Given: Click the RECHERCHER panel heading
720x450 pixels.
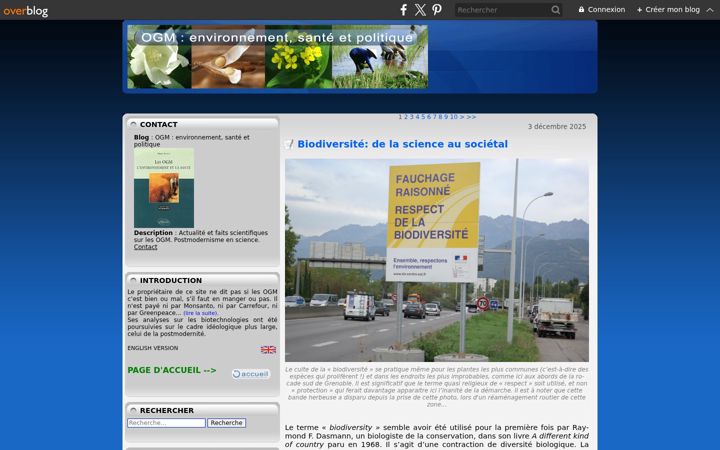Looking at the screenshot, I should 167,411.
